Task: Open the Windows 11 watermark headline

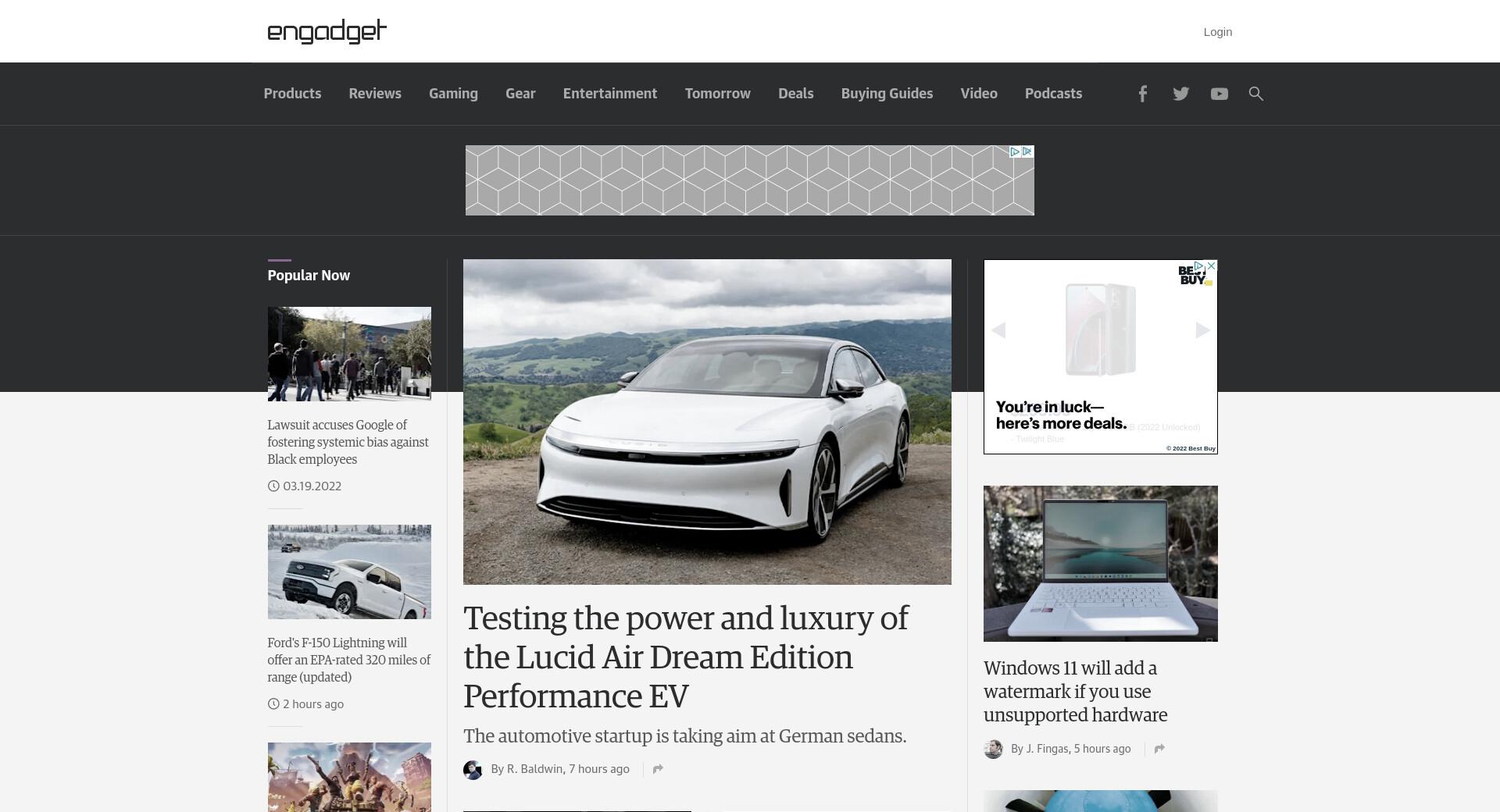Action: pos(1075,692)
